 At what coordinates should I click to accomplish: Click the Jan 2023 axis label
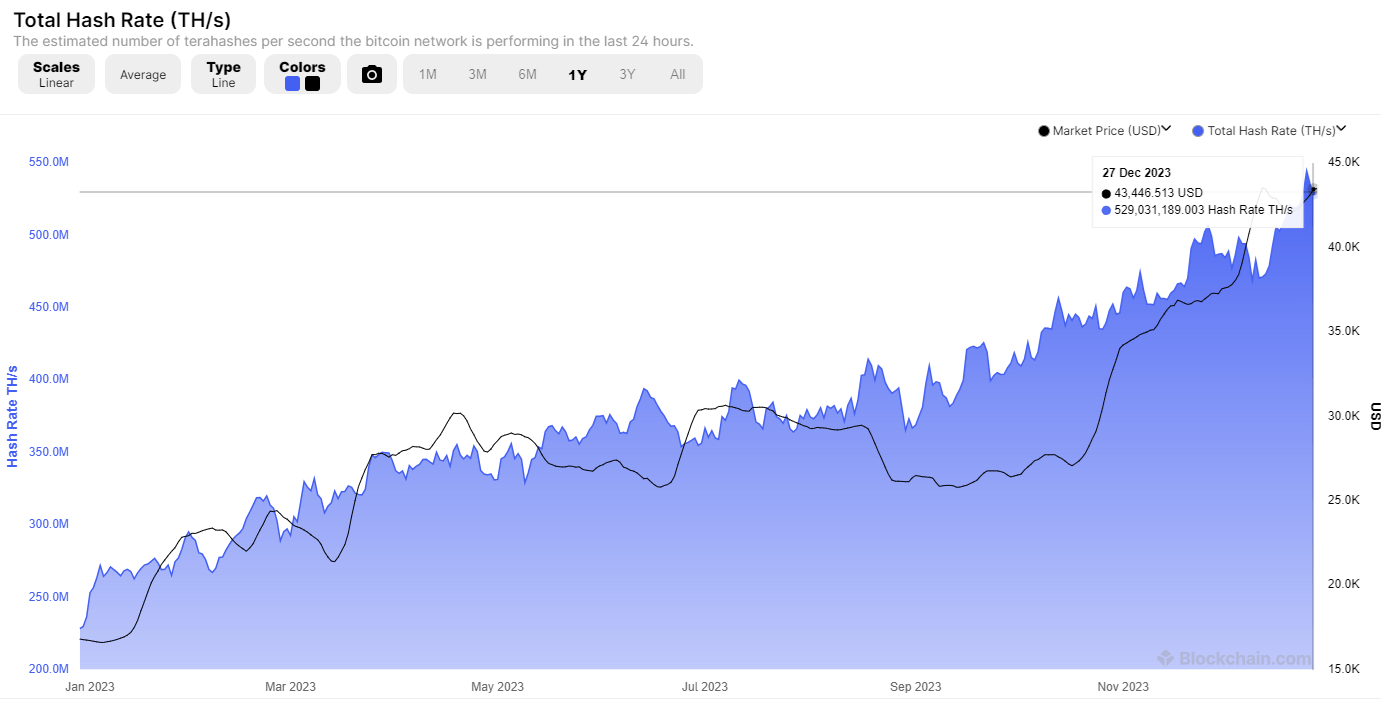coord(90,686)
